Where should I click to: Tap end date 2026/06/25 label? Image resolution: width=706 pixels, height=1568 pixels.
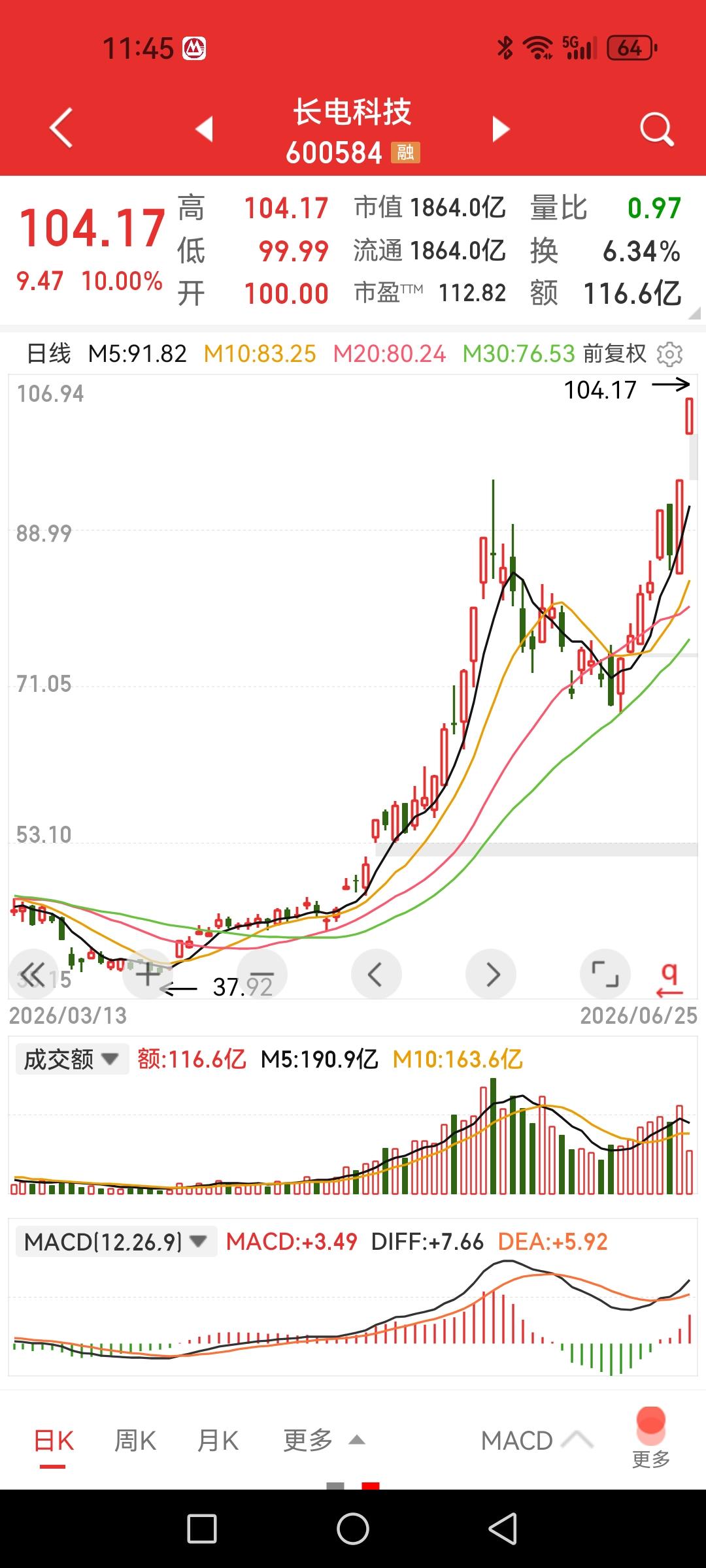[x=639, y=1015]
